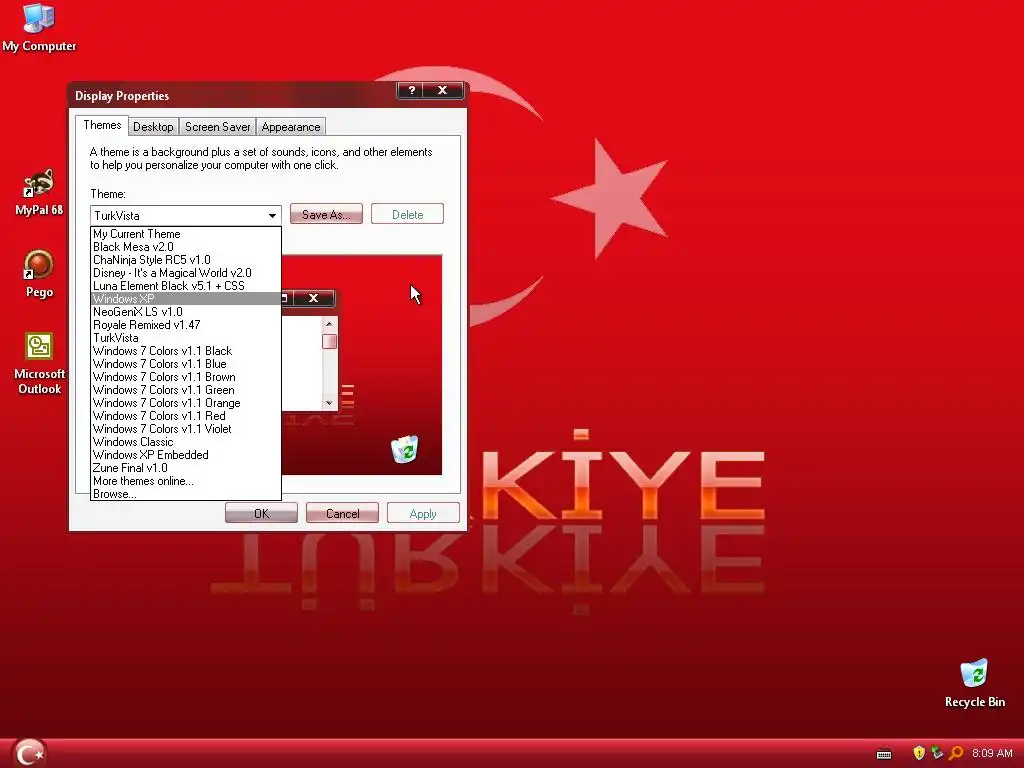Open the Appearance tab
Screen dimensions: 1024x768
tap(291, 127)
